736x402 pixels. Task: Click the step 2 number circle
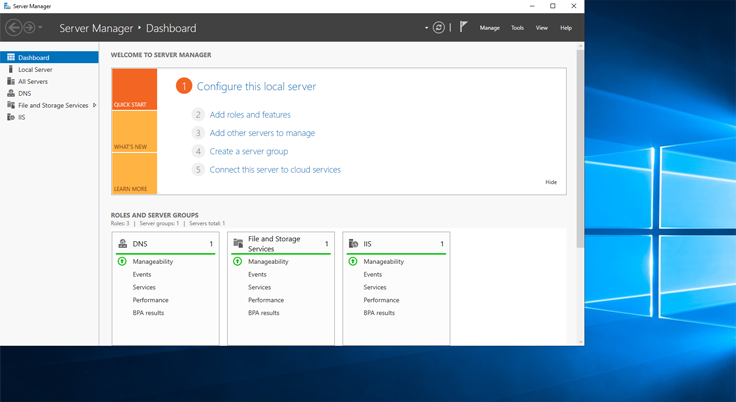[x=198, y=115]
